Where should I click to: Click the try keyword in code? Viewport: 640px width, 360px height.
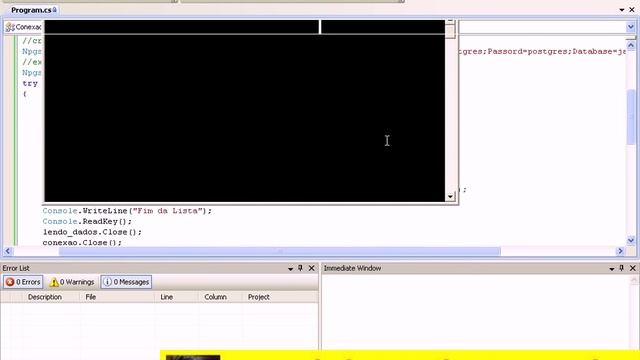click(30, 83)
